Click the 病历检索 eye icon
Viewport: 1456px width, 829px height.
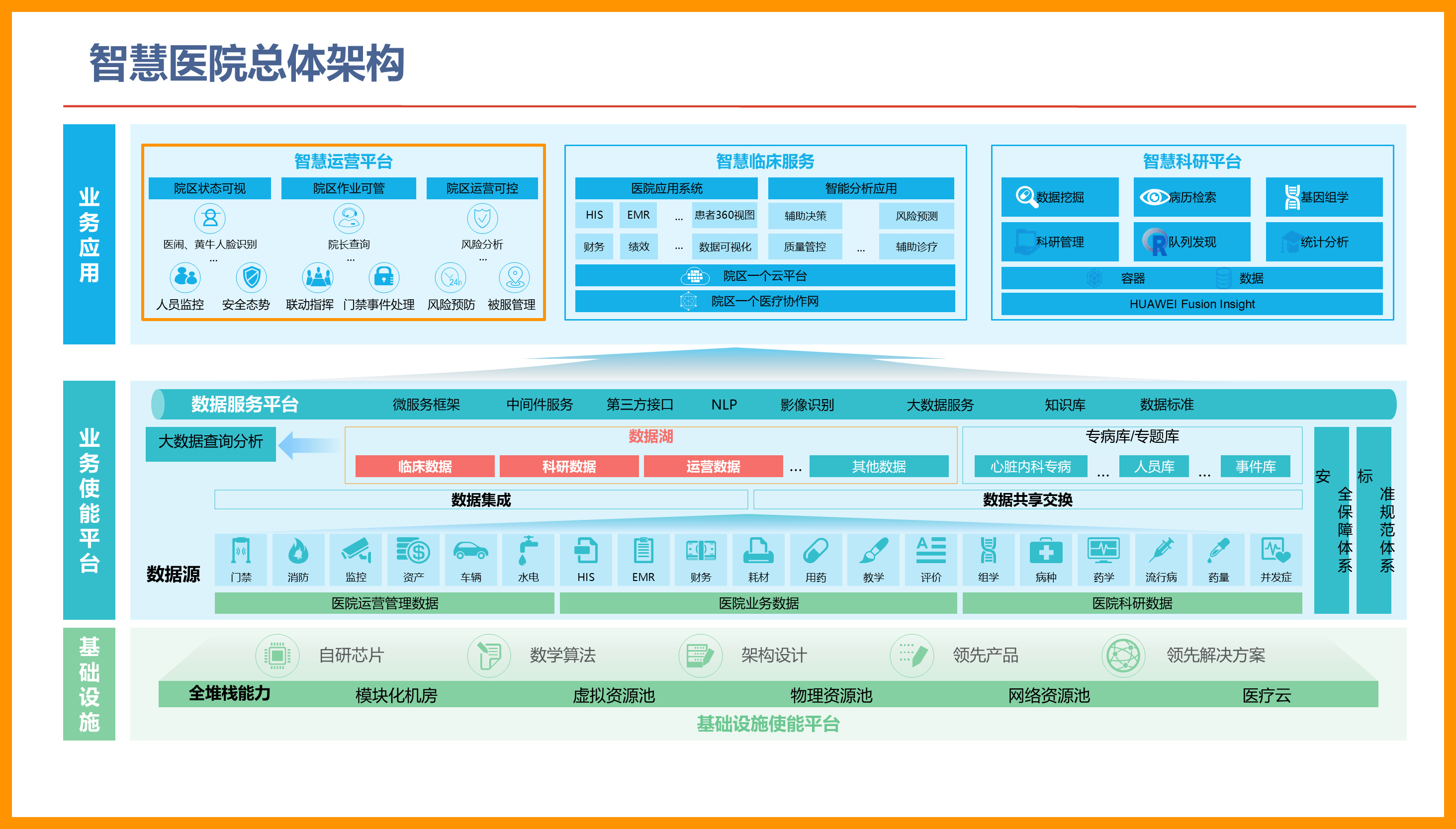[1154, 197]
